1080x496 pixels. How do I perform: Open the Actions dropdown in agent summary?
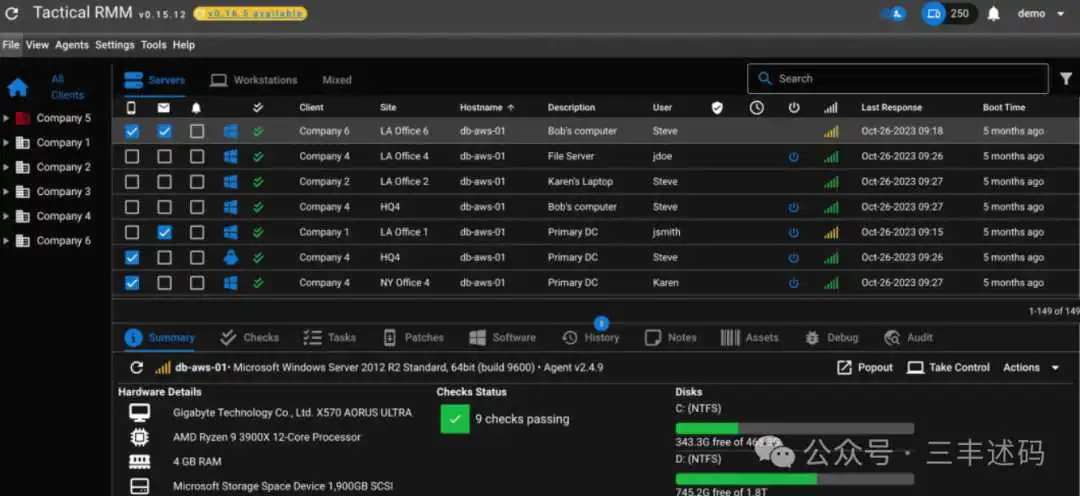(1030, 368)
